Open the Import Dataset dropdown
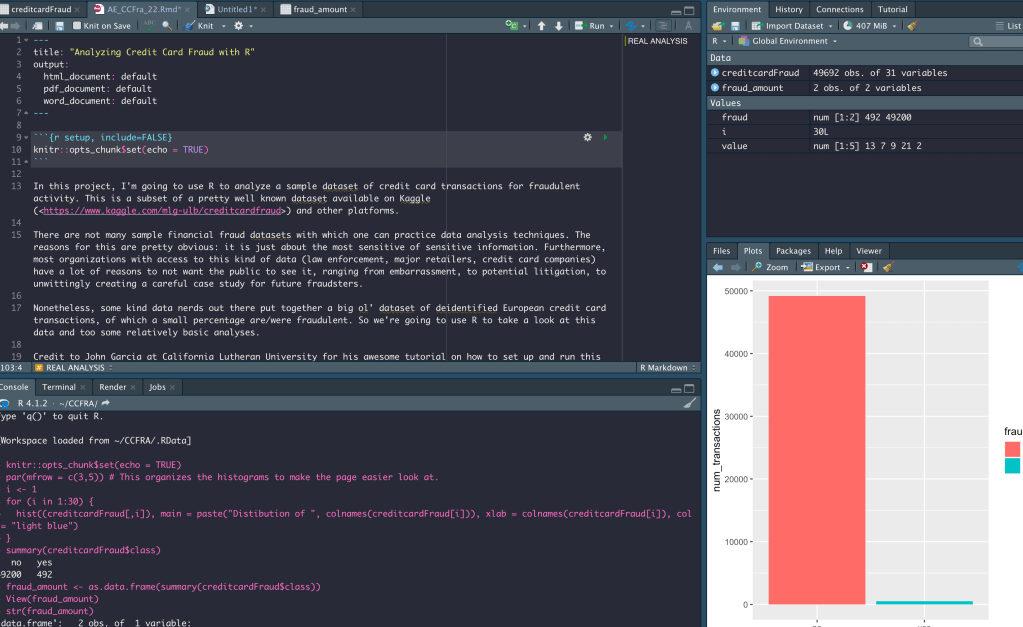 796,25
